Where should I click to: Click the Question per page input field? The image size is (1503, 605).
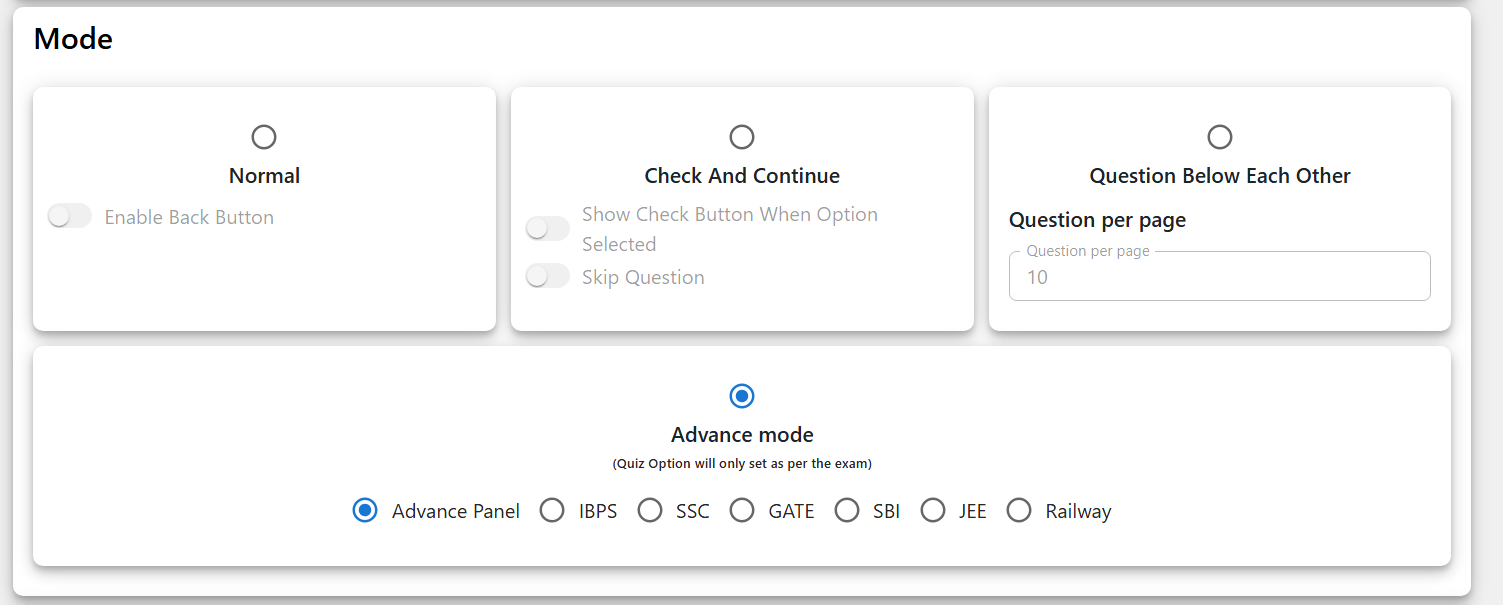(x=1219, y=277)
